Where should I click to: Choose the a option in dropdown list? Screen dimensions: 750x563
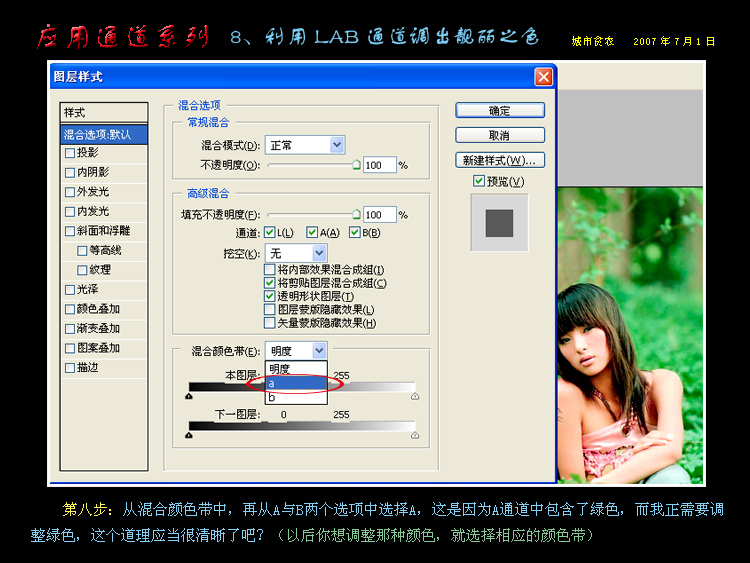click(x=296, y=384)
